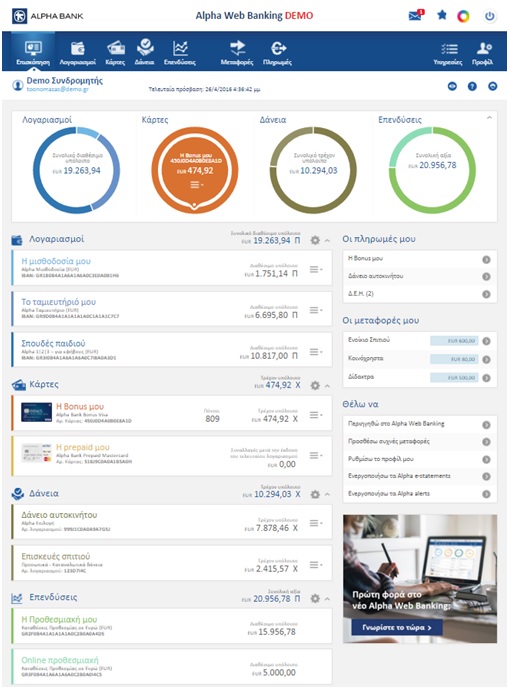Click the Bonus Visa card thumbnail

coord(36,413)
